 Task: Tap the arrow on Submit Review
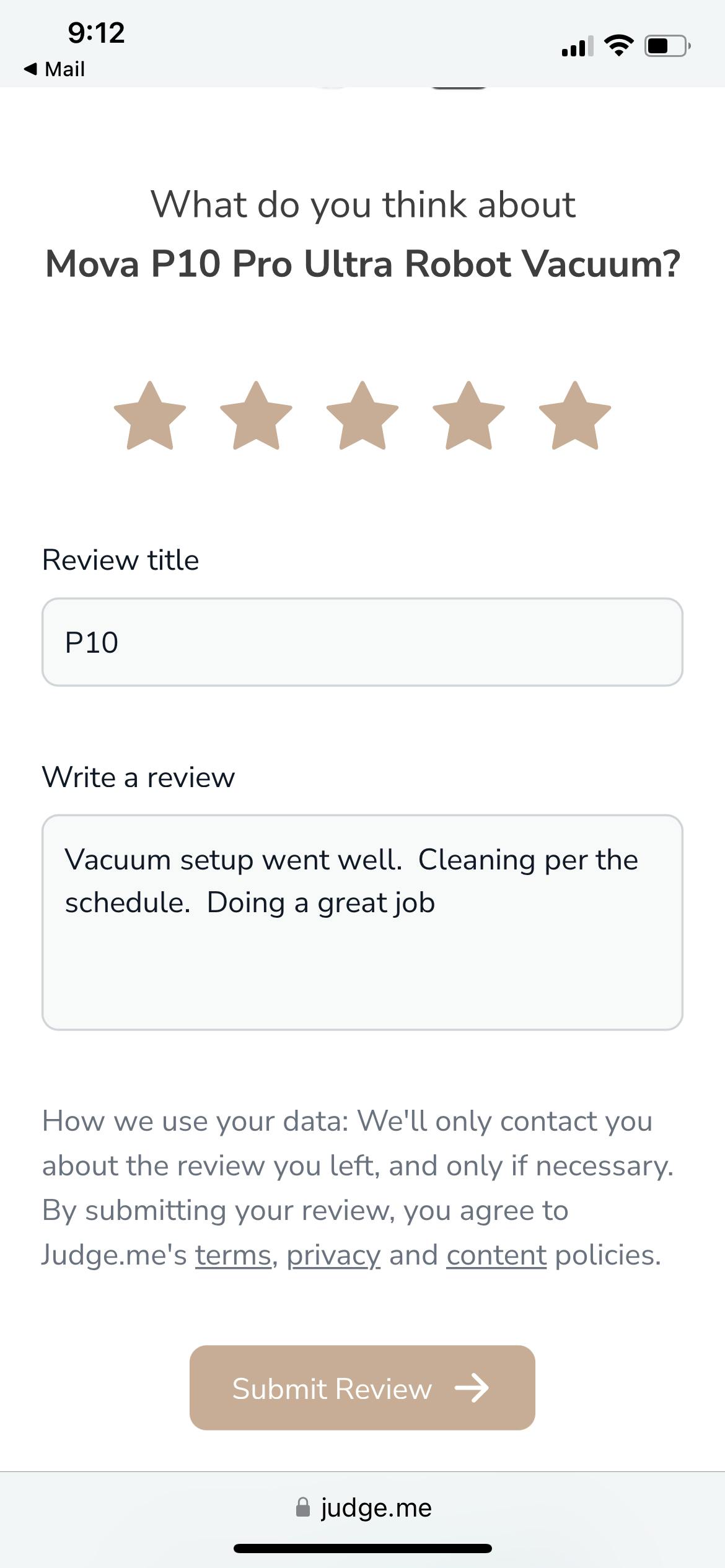(472, 1388)
